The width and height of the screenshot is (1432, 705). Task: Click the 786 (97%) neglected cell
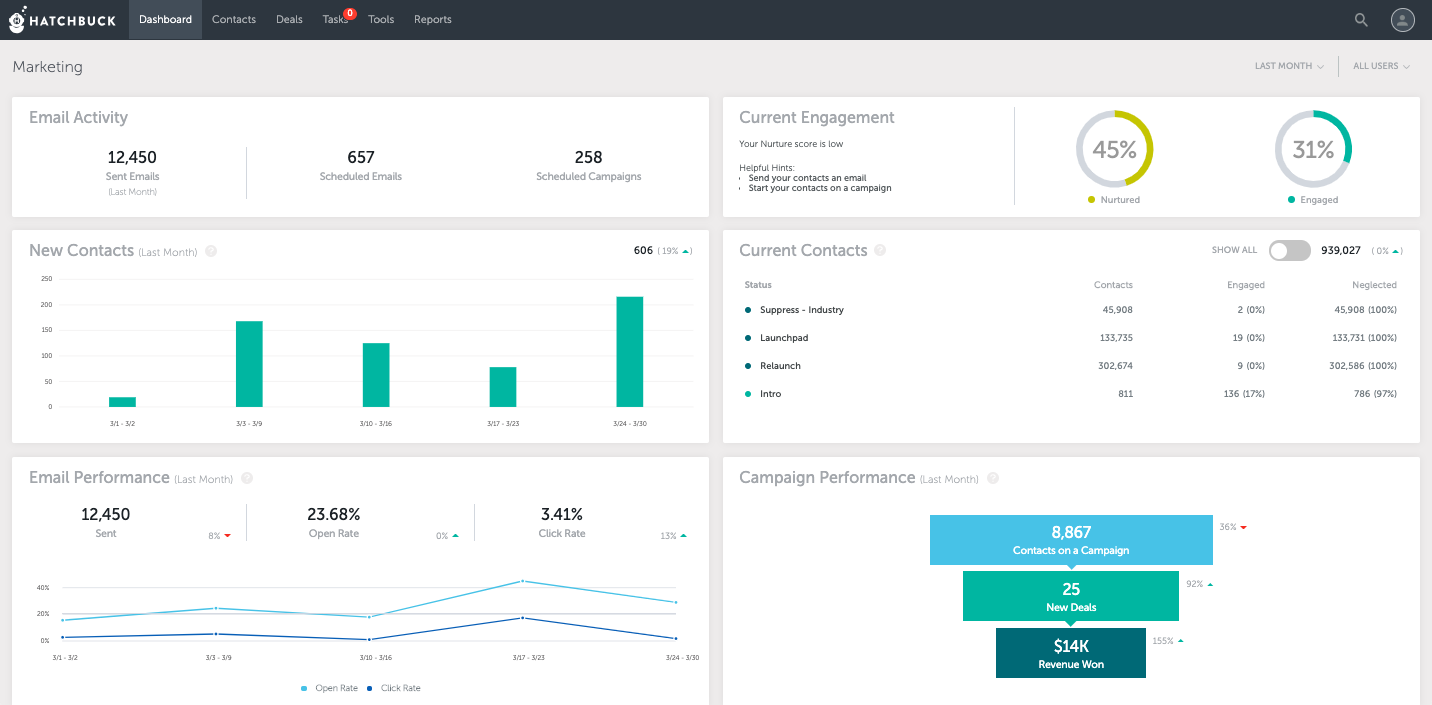coord(1375,394)
